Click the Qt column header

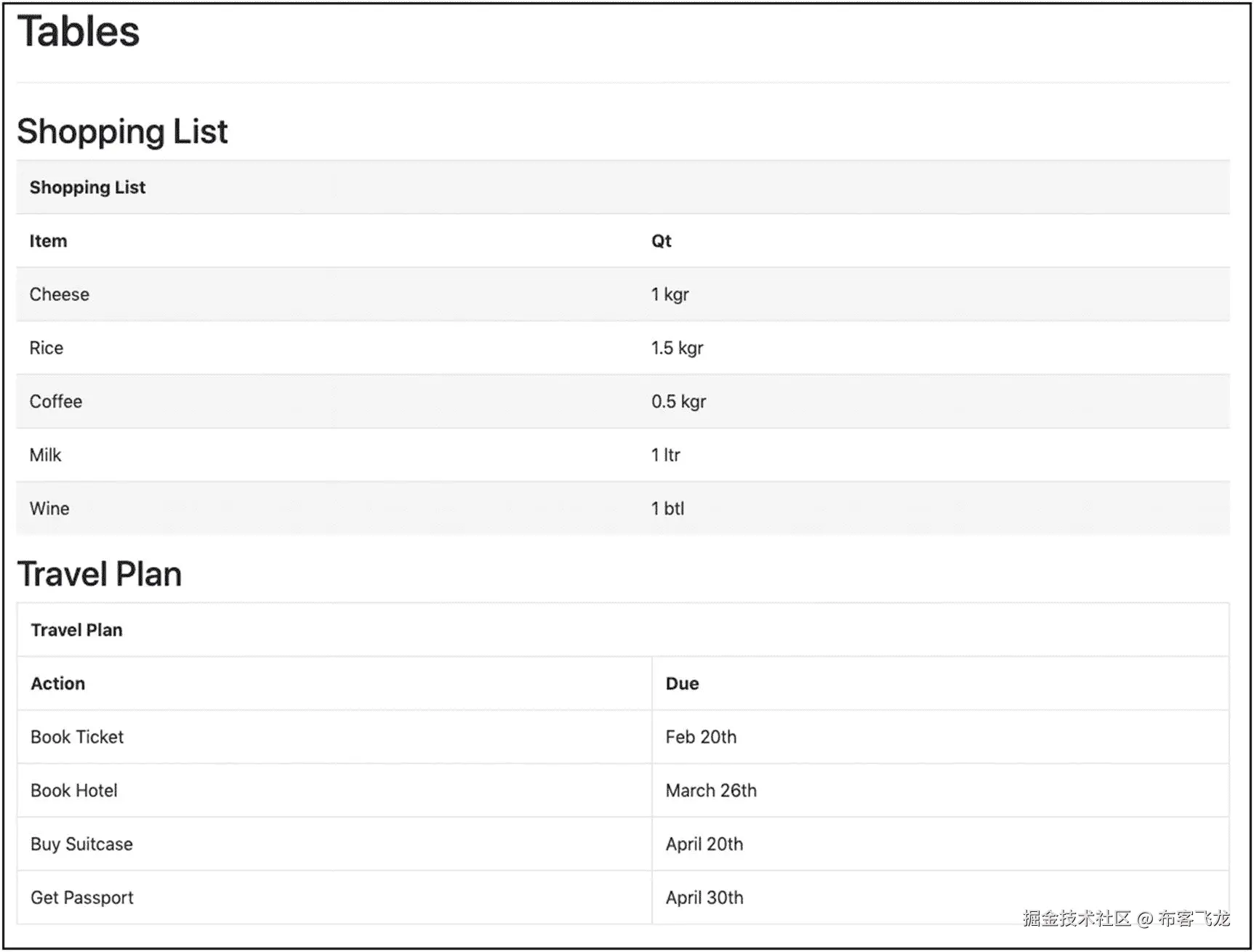661,241
